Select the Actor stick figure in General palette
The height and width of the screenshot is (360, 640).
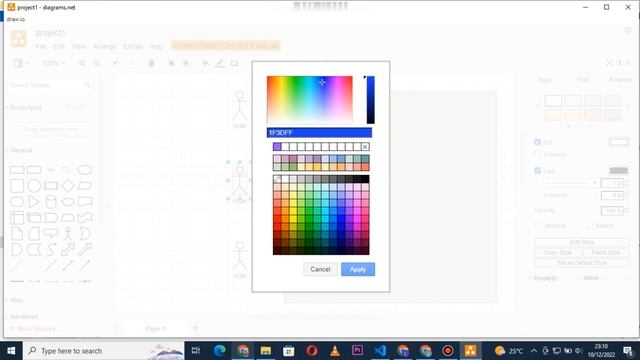(68, 233)
